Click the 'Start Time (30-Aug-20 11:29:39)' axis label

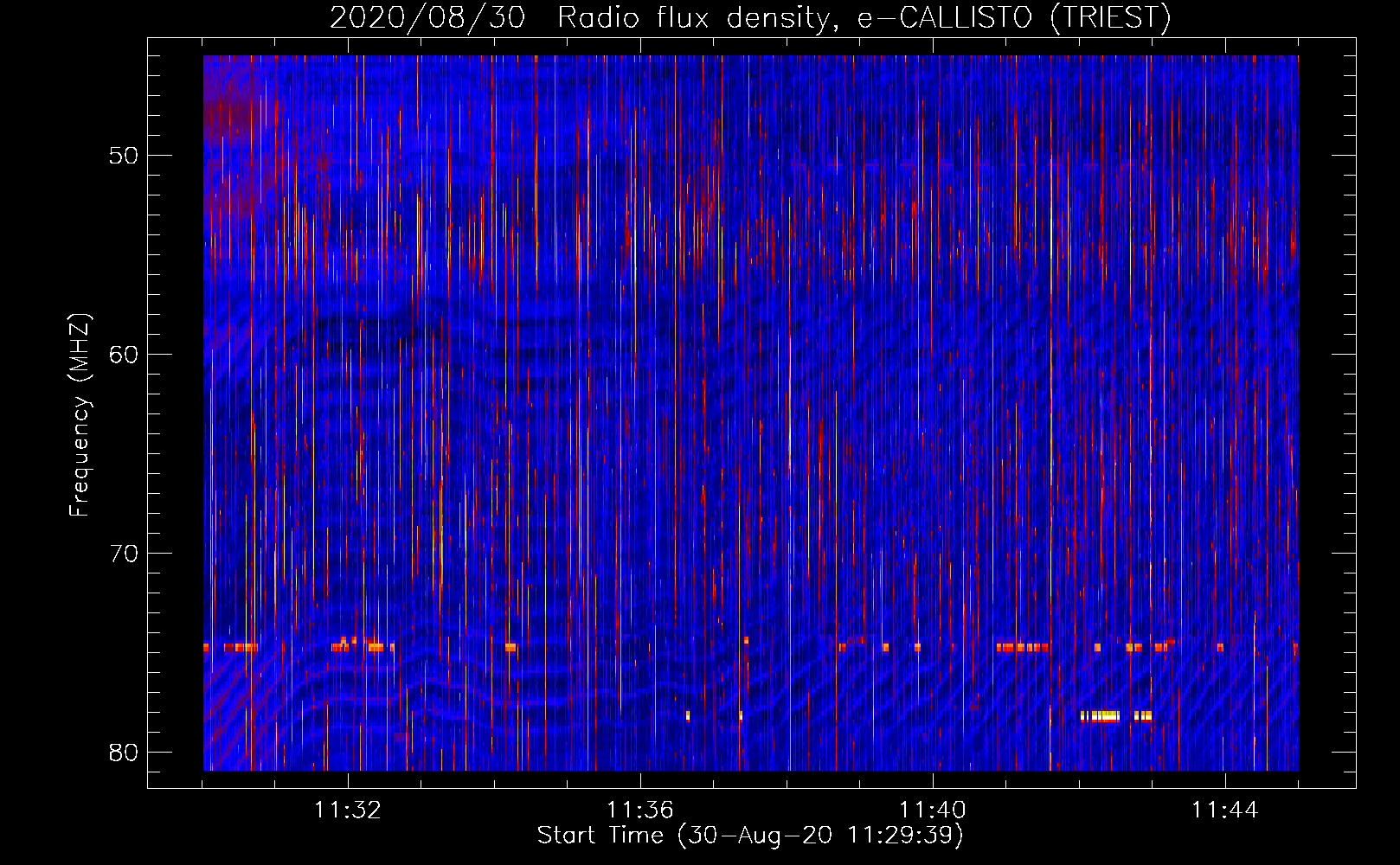pyautogui.click(x=750, y=836)
